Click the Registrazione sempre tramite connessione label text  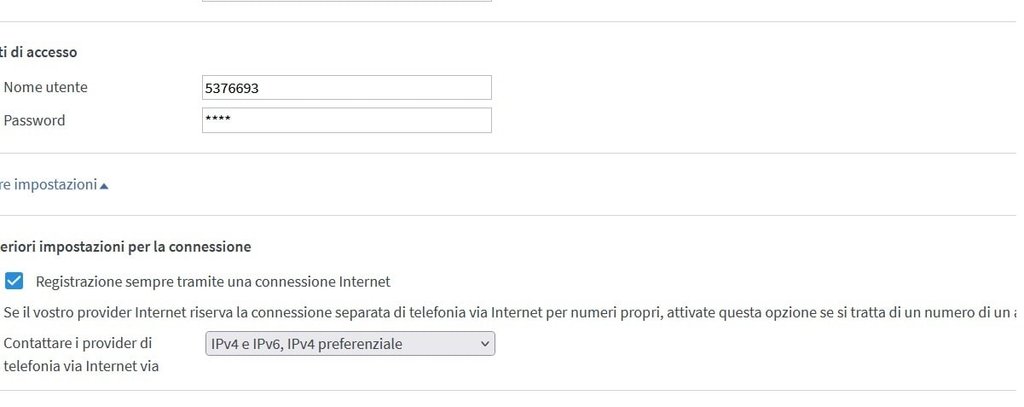[212, 282]
